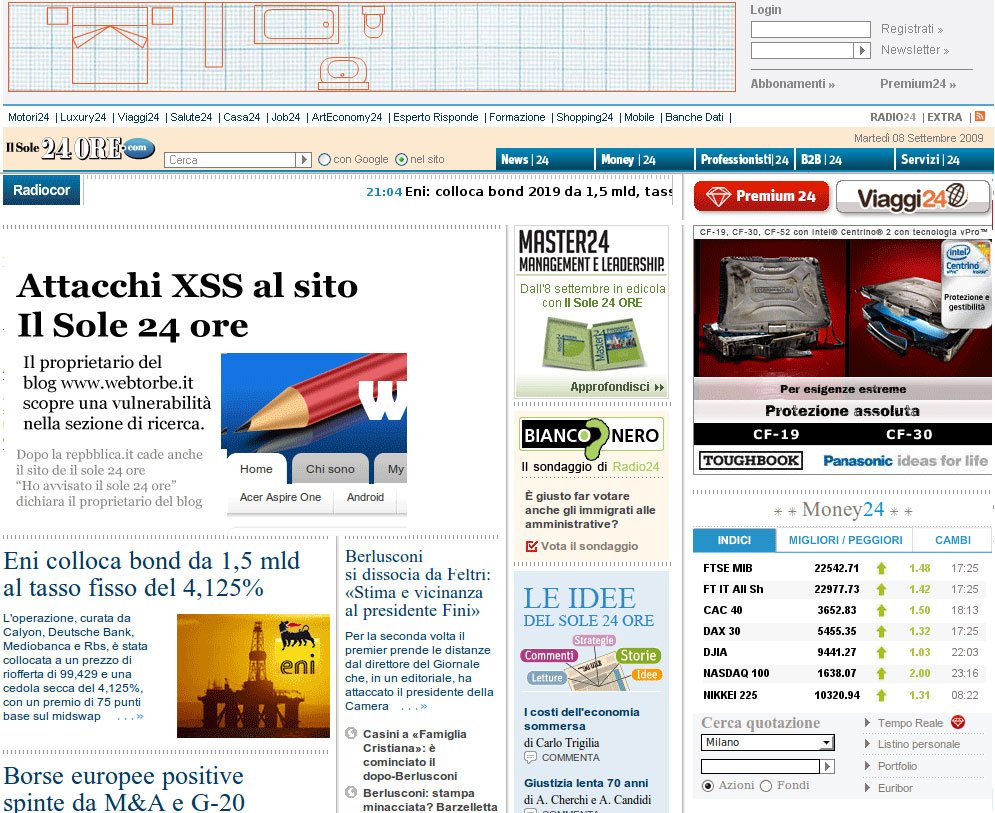Click the Vota il sondaggio checkmark icon
995x813 pixels.
point(531,546)
